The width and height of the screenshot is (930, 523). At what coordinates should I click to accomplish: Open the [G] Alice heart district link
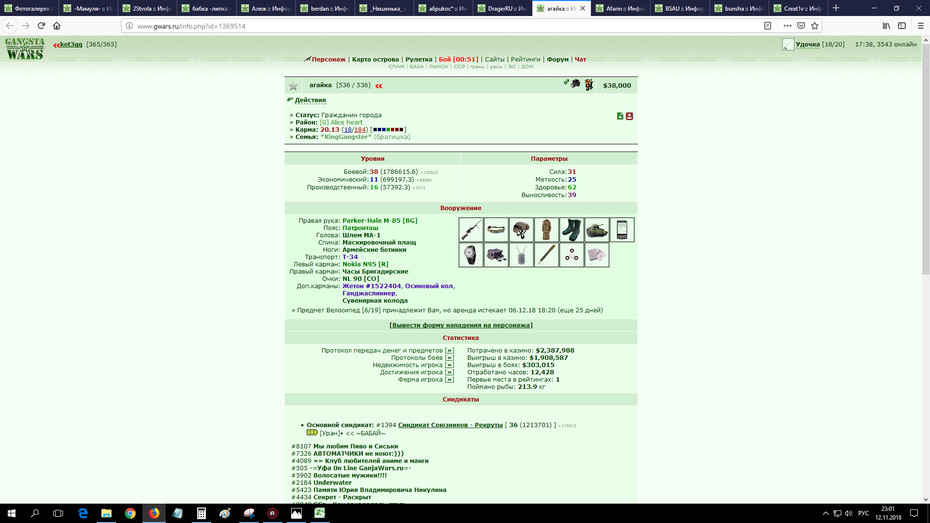click(341, 122)
